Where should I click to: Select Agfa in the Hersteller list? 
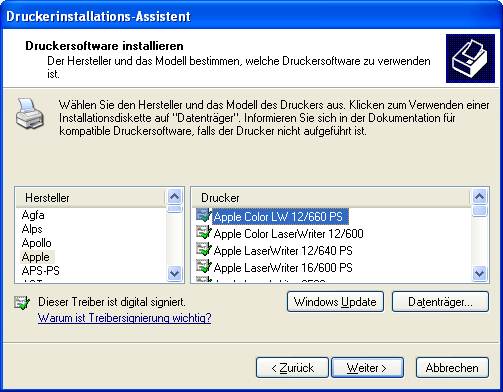click(33, 215)
